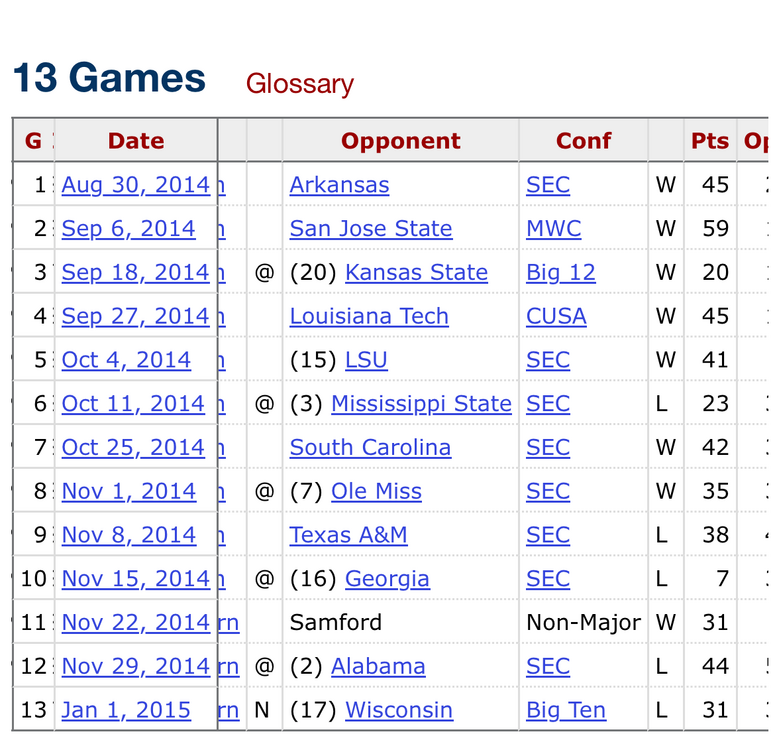Sort table by Opponent column header
Screen dimensions: 781x750
pyautogui.click(x=400, y=141)
